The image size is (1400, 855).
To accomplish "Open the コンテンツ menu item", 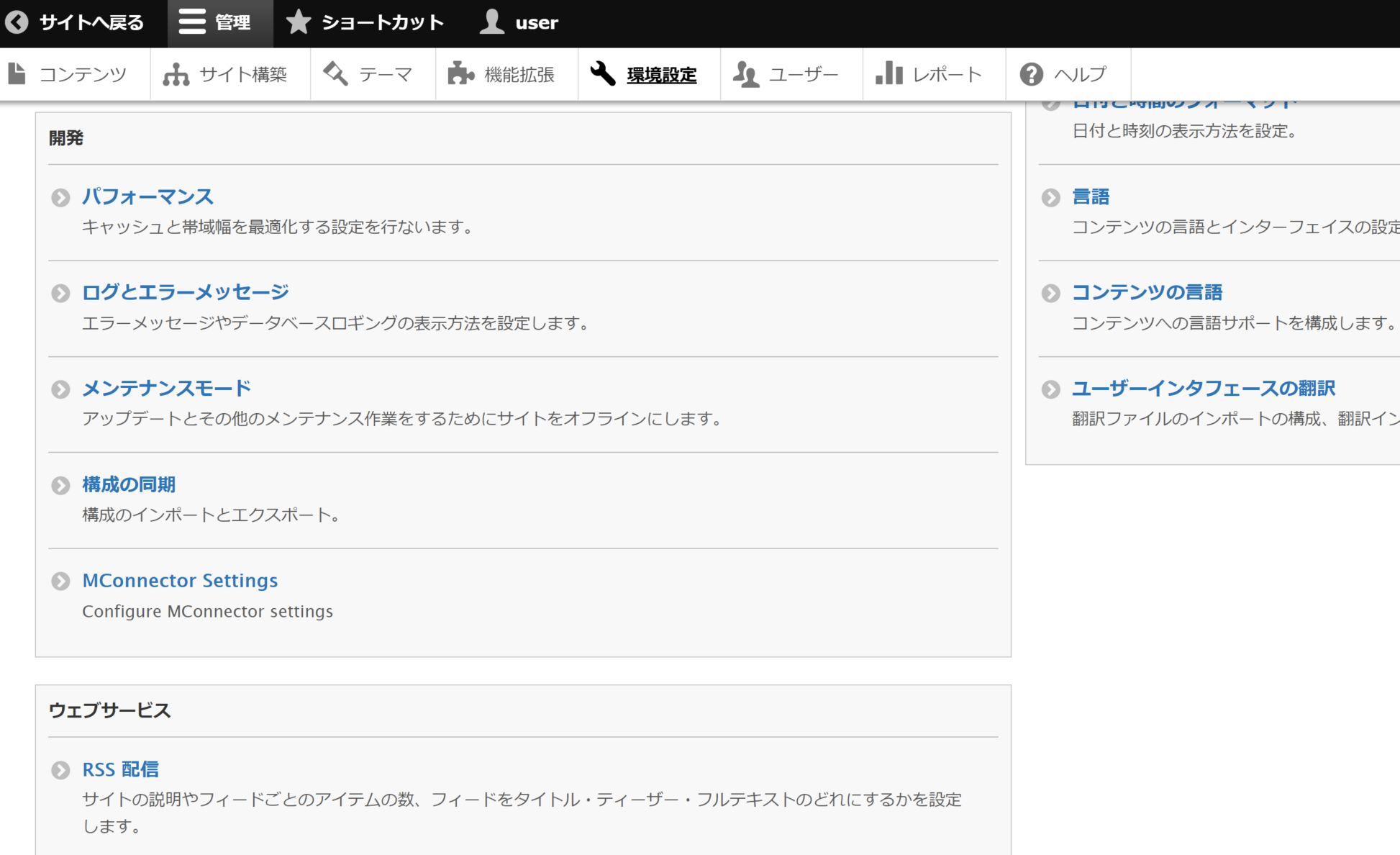I will [x=75, y=74].
